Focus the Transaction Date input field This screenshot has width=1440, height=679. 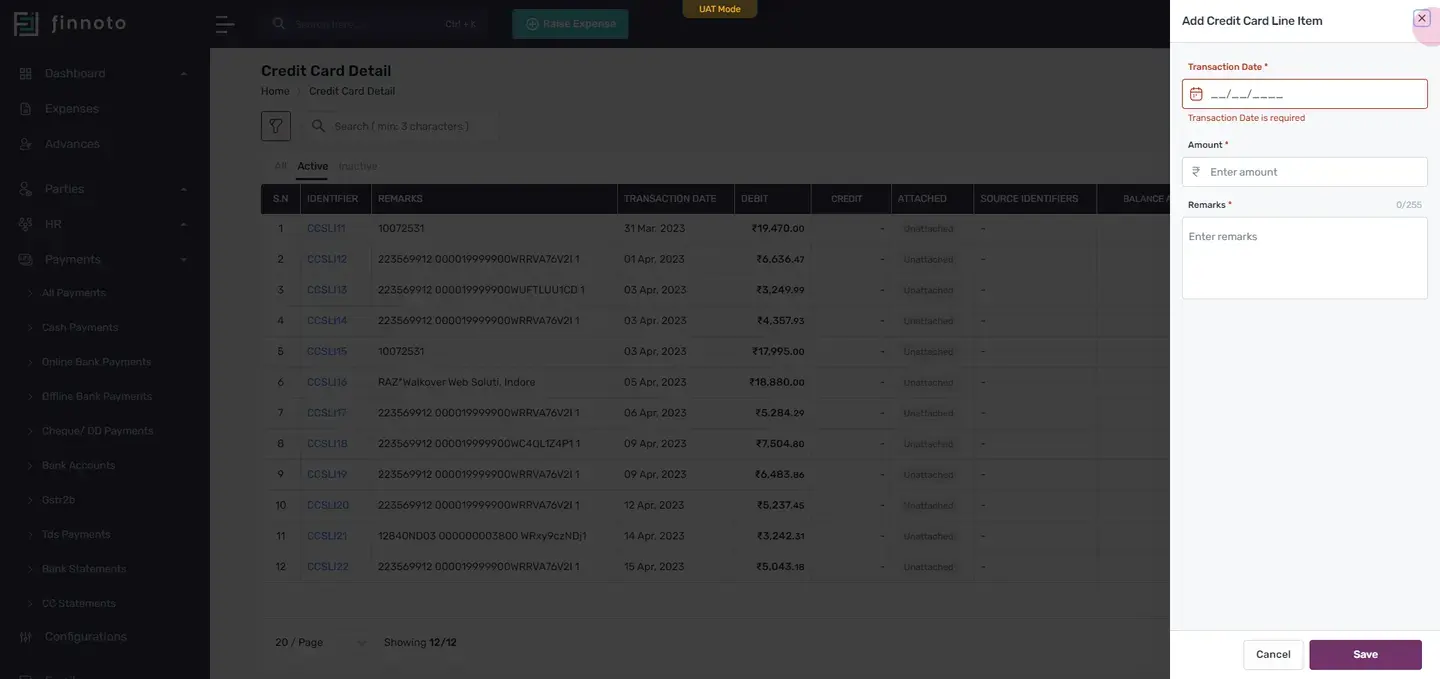[1305, 94]
